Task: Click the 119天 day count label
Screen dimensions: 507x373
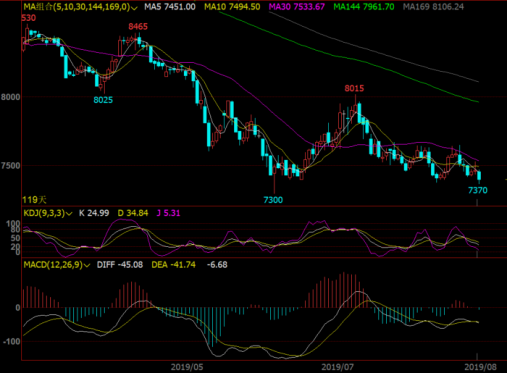Action: (x=34, y=200)
